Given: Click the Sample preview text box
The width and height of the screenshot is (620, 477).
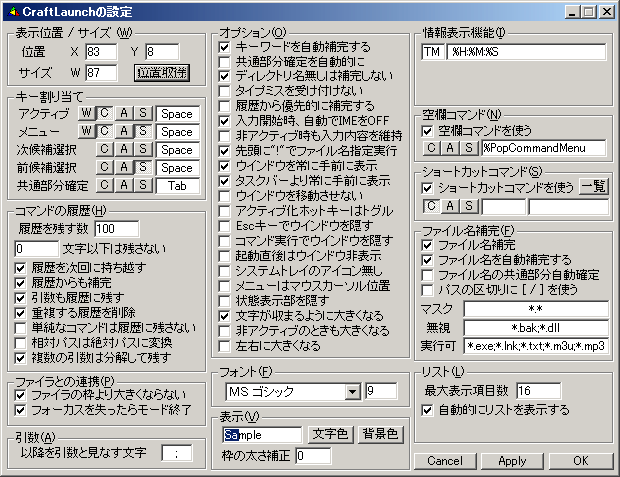Looking at the screenshot, I should pyautogui.click(x=263, y=435).
